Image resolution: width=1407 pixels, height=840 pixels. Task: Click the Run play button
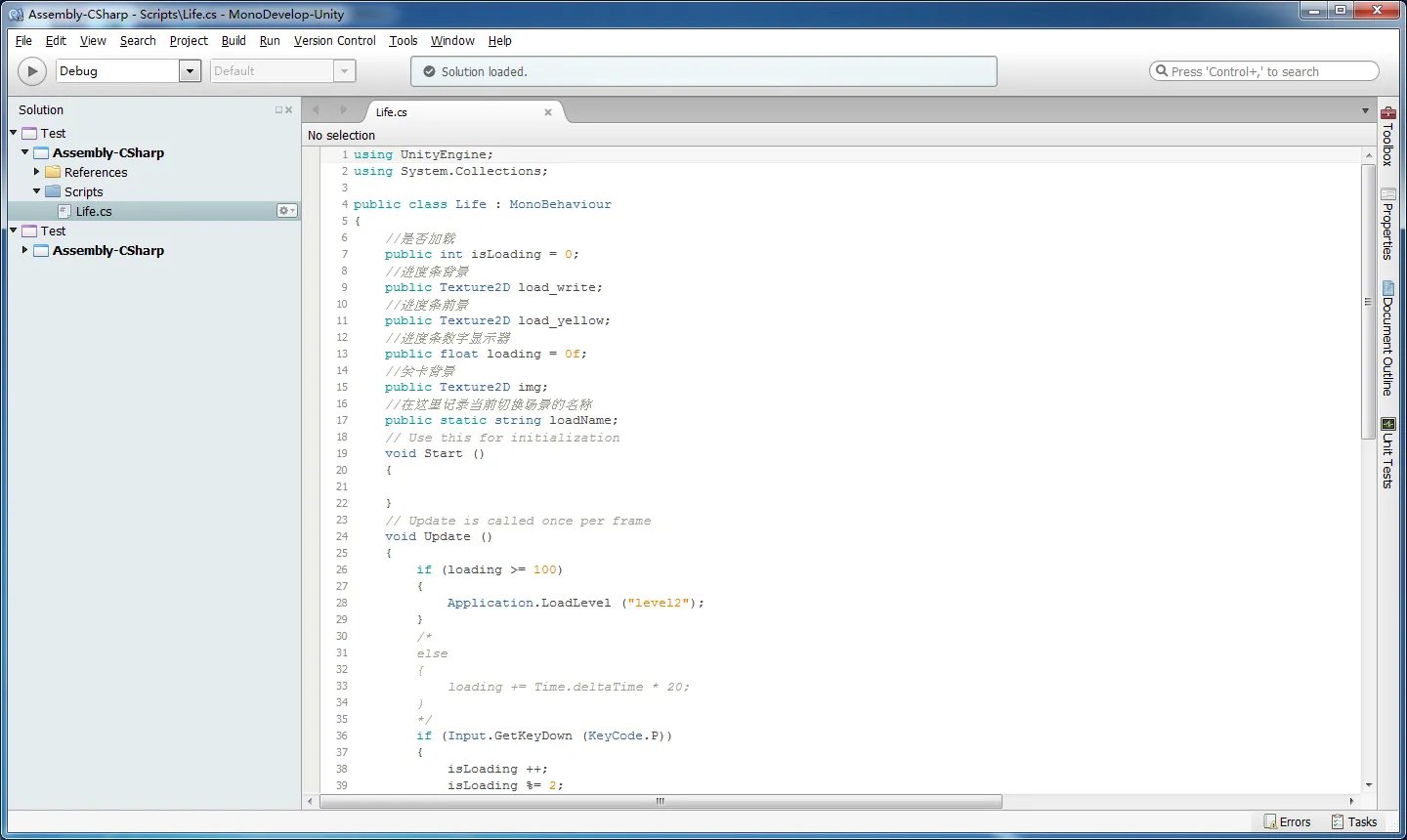coord(32,71)
